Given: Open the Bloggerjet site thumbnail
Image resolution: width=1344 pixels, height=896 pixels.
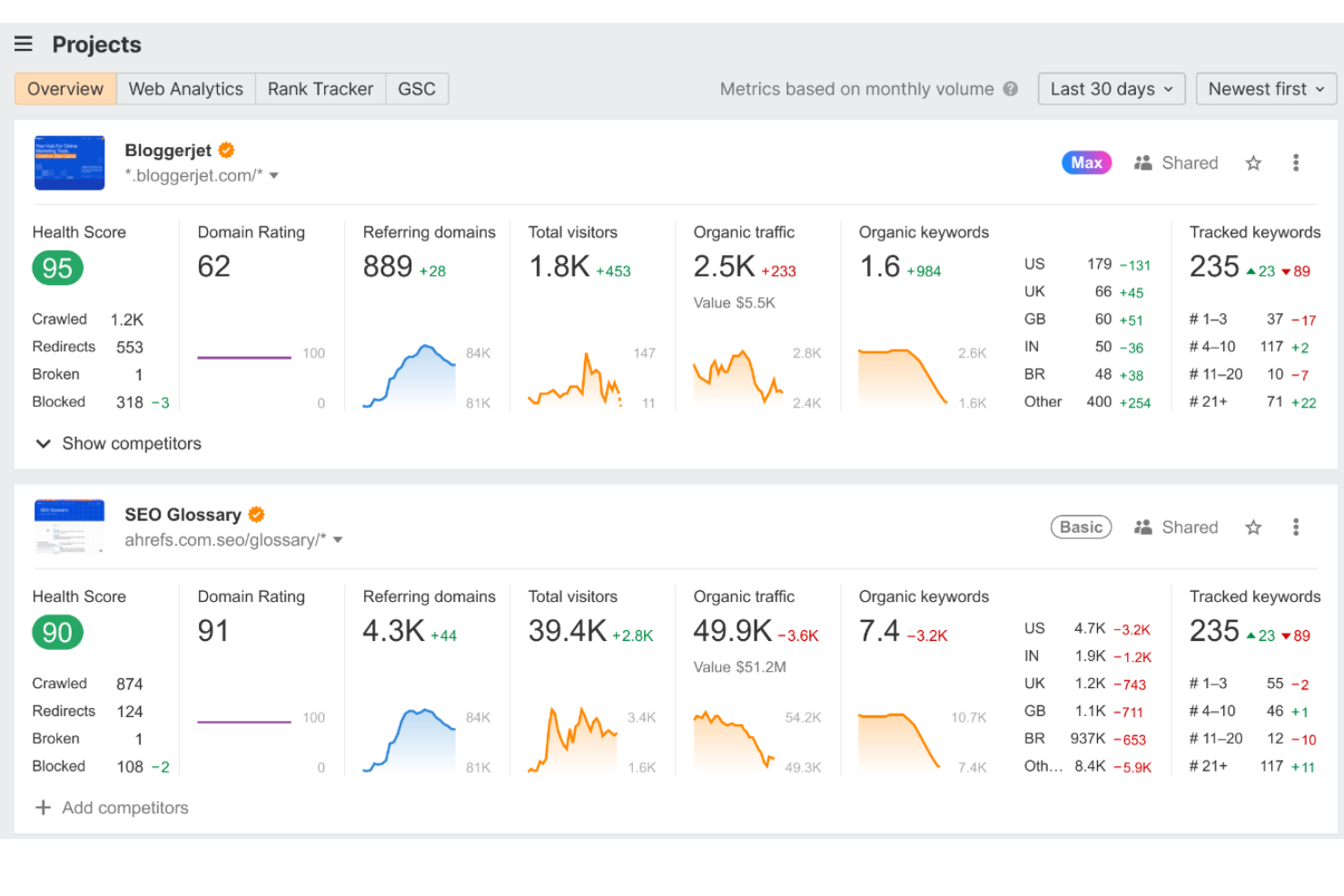Looking at the screenshot, I should [70, 162].
